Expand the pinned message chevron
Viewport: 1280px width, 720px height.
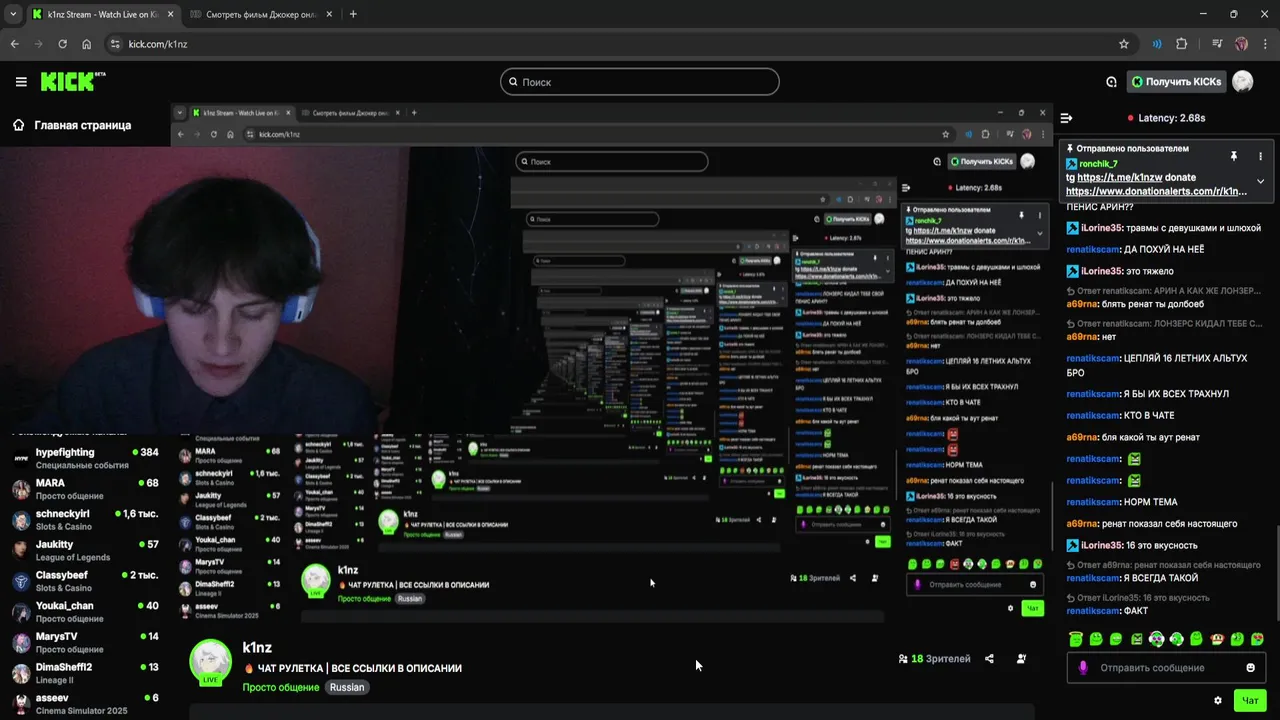coord(1260,181)
